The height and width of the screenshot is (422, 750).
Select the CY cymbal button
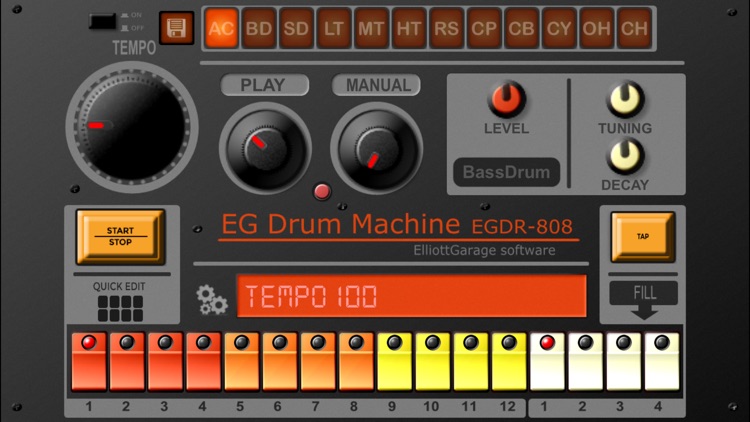tap(559, 28)
